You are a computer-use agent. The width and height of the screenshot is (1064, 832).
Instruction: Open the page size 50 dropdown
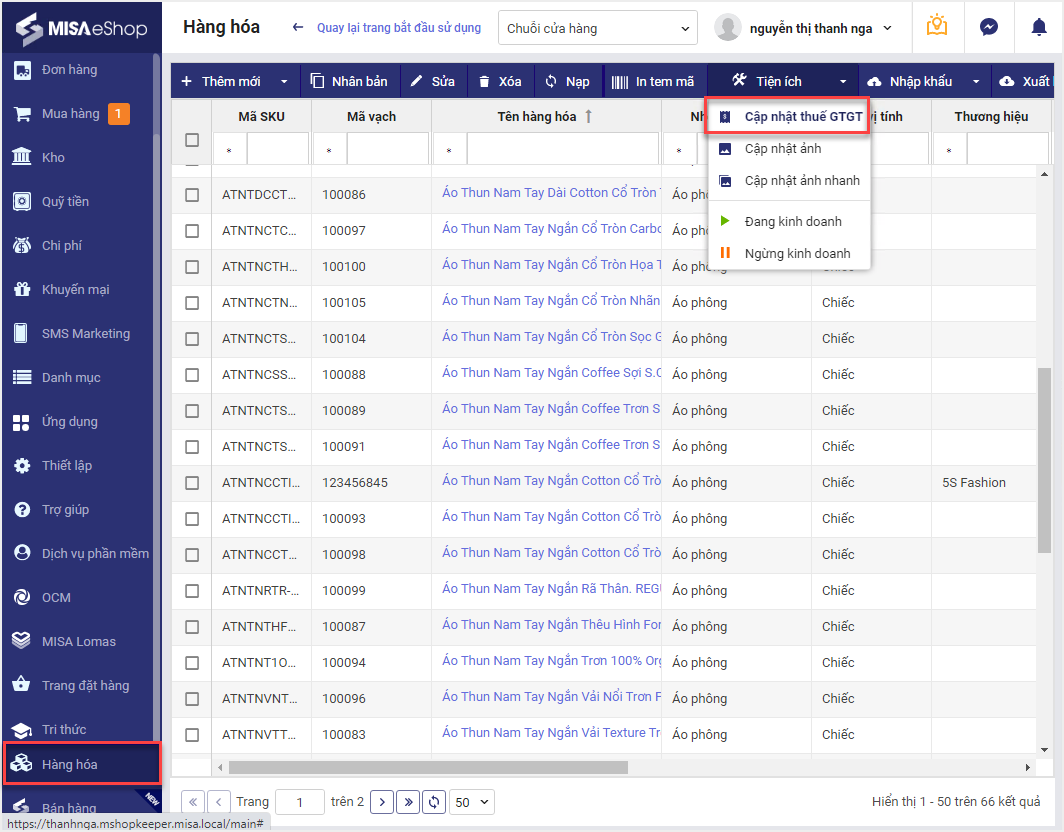[472, 802]
